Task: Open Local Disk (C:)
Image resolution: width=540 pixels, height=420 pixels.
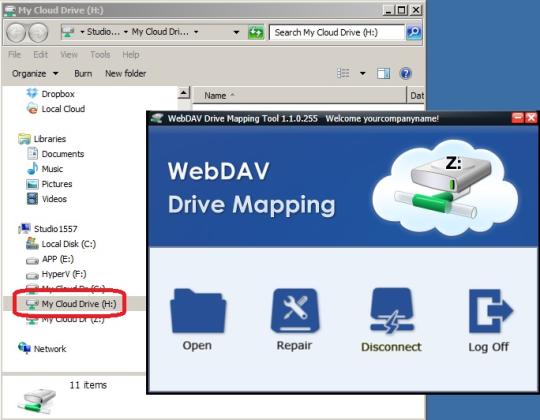Action: tap(69, 244)
